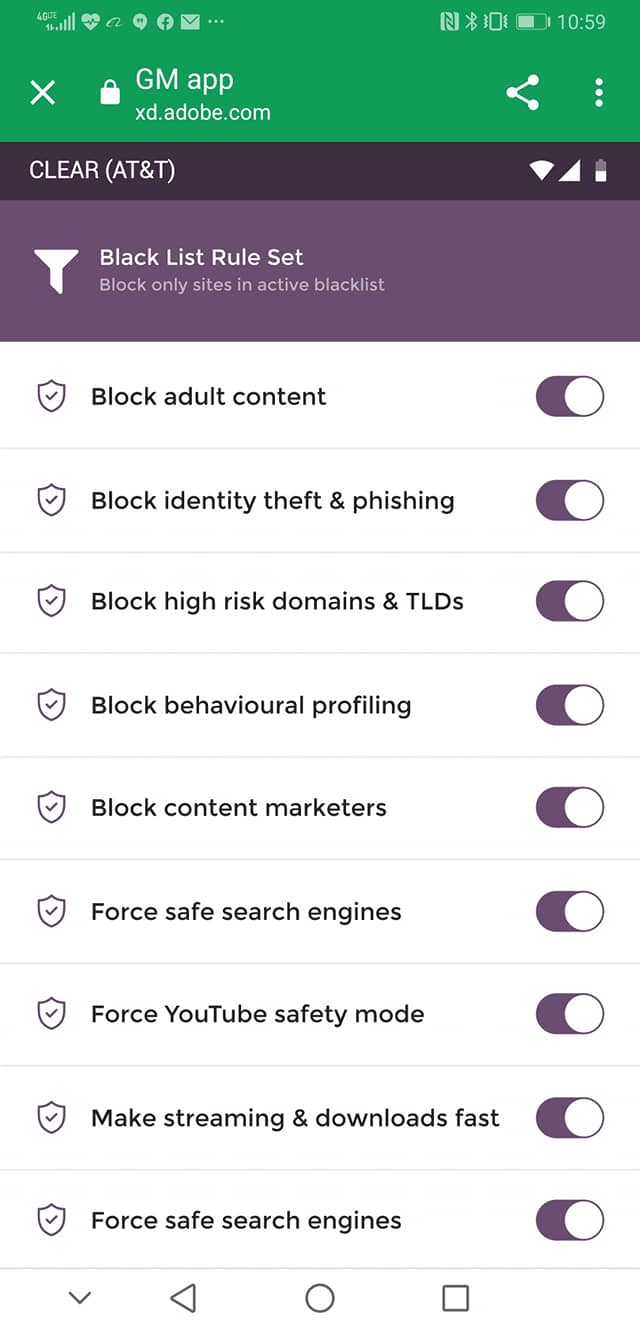Image resolution: width=640 pixels, height=1329 pixels.
Task: Toggle Block adult content switch
Action: point(570,396)
